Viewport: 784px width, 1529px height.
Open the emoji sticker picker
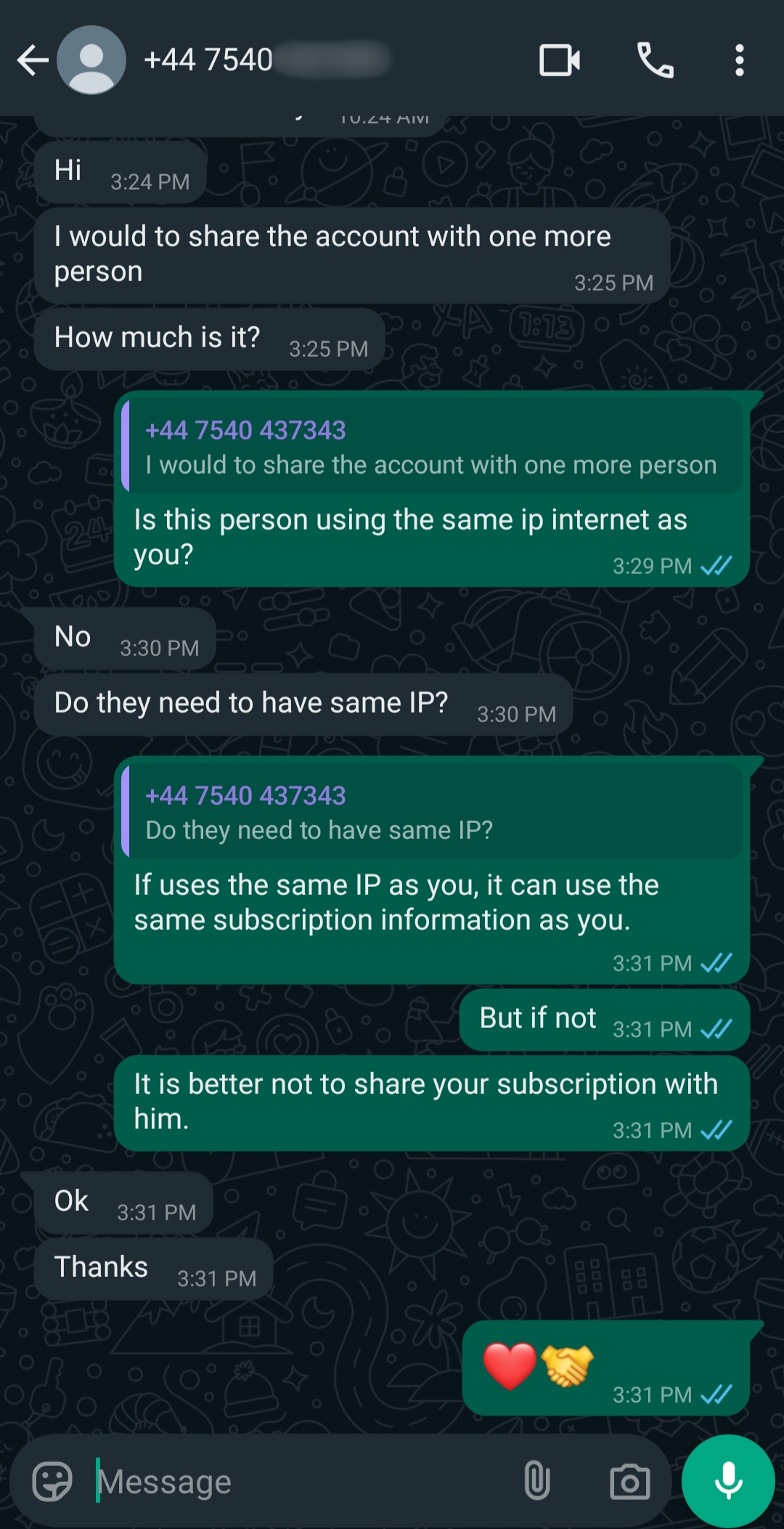pos(52,1482)
